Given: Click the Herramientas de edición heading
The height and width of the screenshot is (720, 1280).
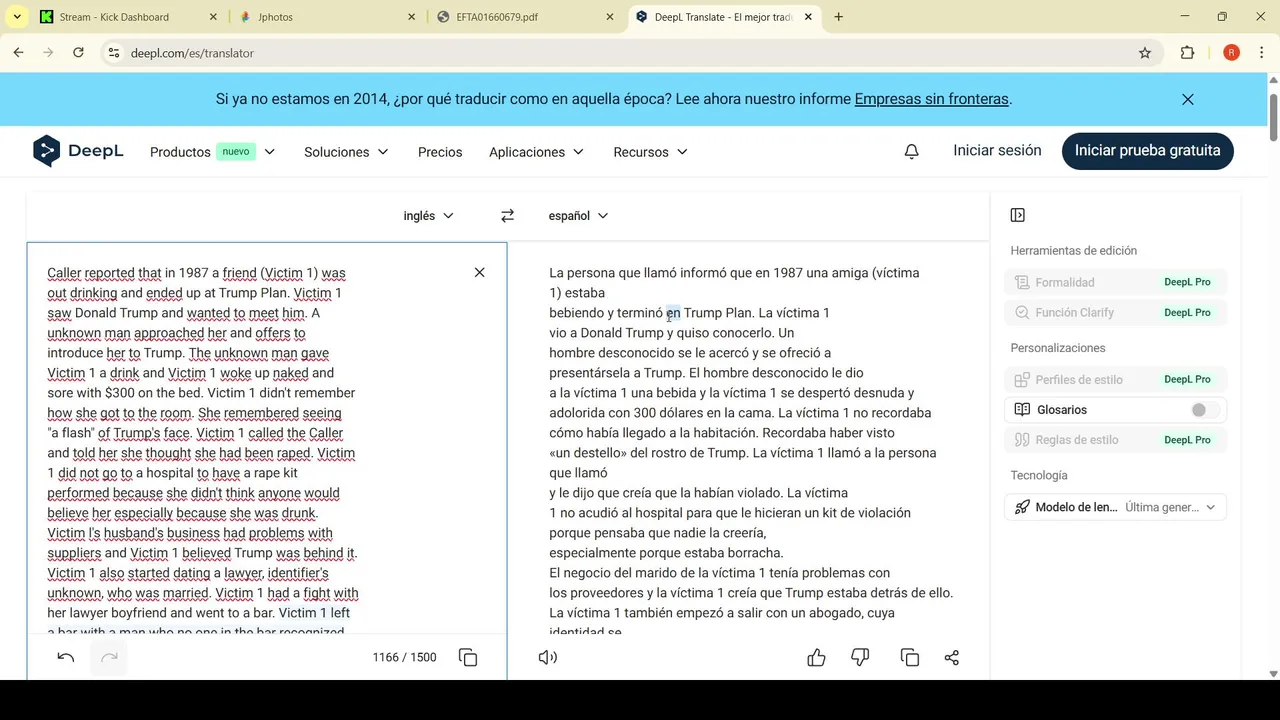Looking at the screenshot, I should coord(1073,250).
